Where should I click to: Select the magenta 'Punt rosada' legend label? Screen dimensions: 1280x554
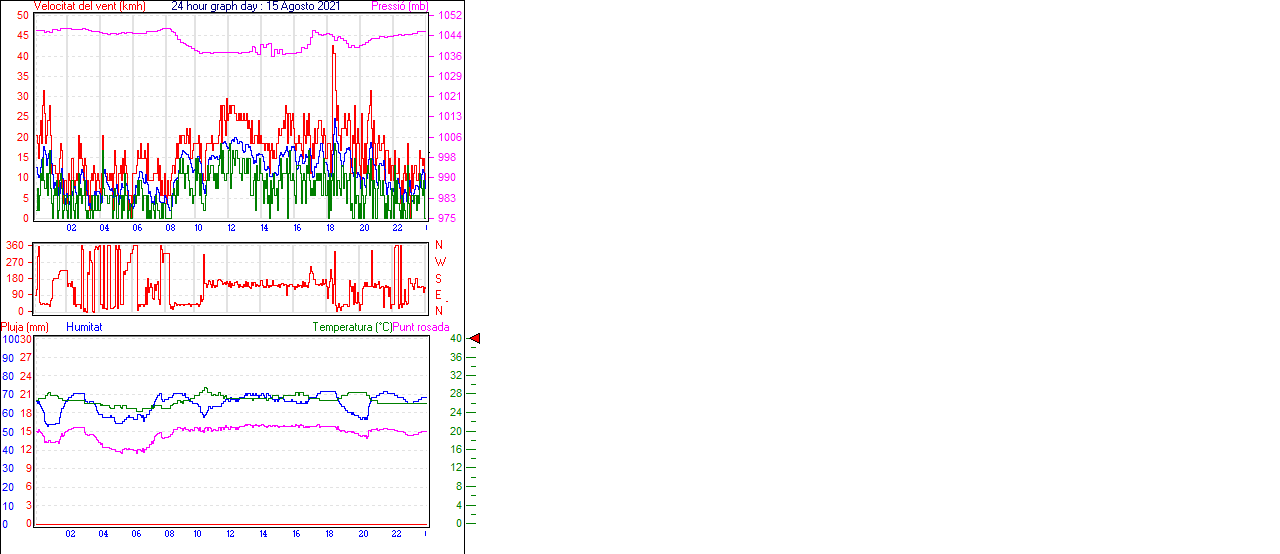coord(421,327)
